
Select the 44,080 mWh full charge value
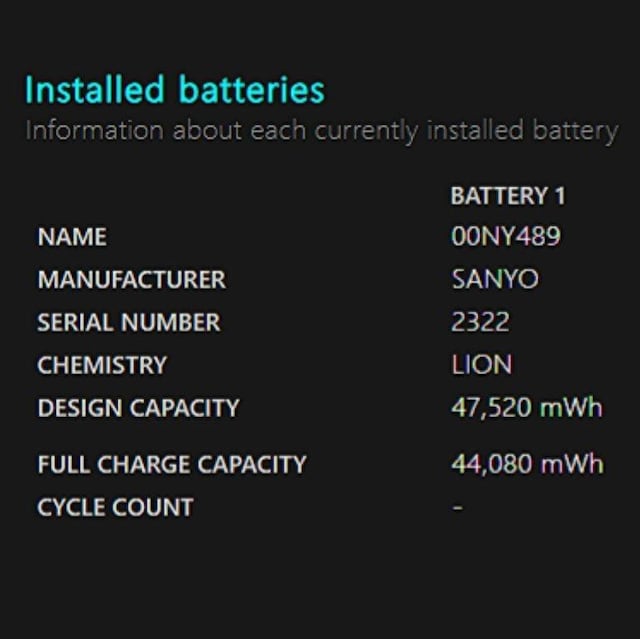[x=527, y=464]
